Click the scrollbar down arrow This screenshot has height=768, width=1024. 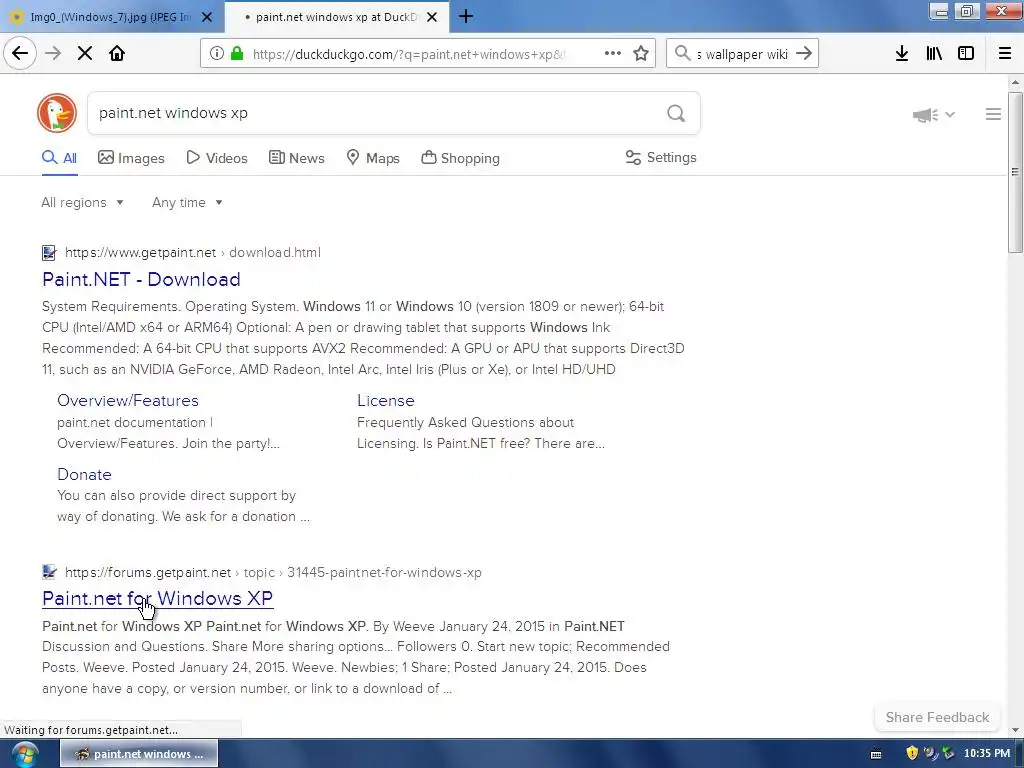click(1015, 730)
